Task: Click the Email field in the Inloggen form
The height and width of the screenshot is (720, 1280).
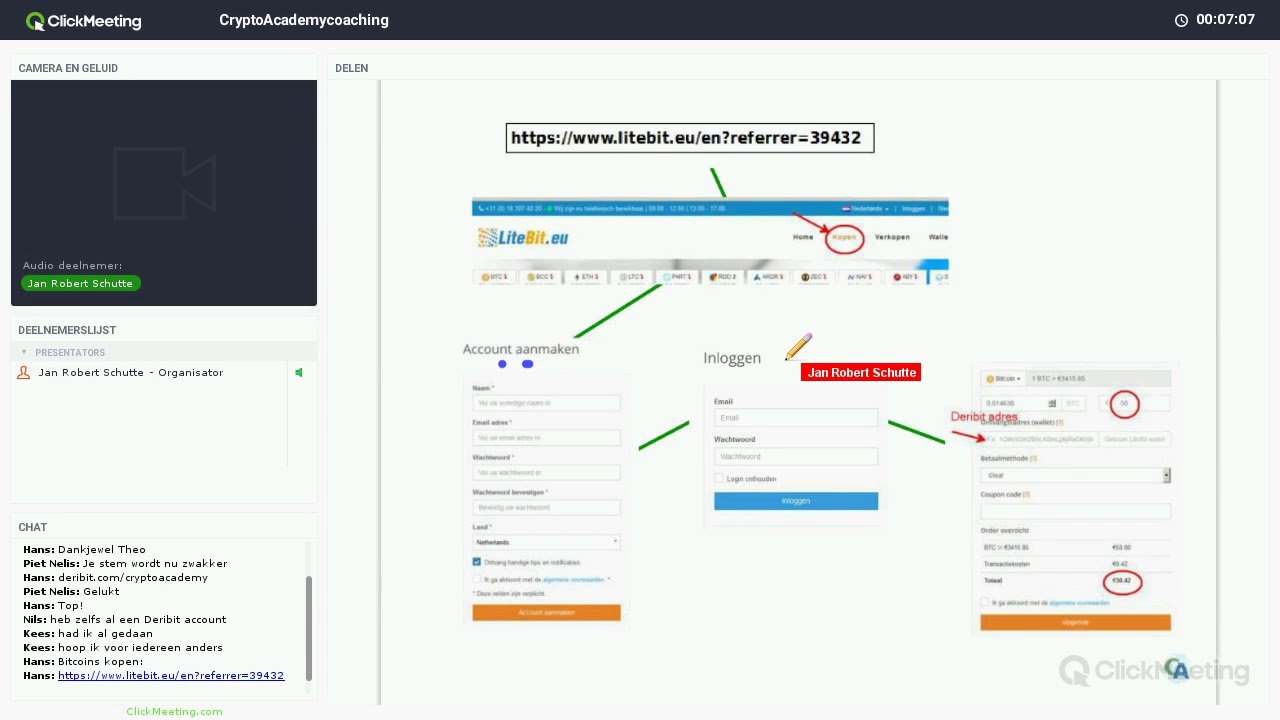Action: [796, 418]
